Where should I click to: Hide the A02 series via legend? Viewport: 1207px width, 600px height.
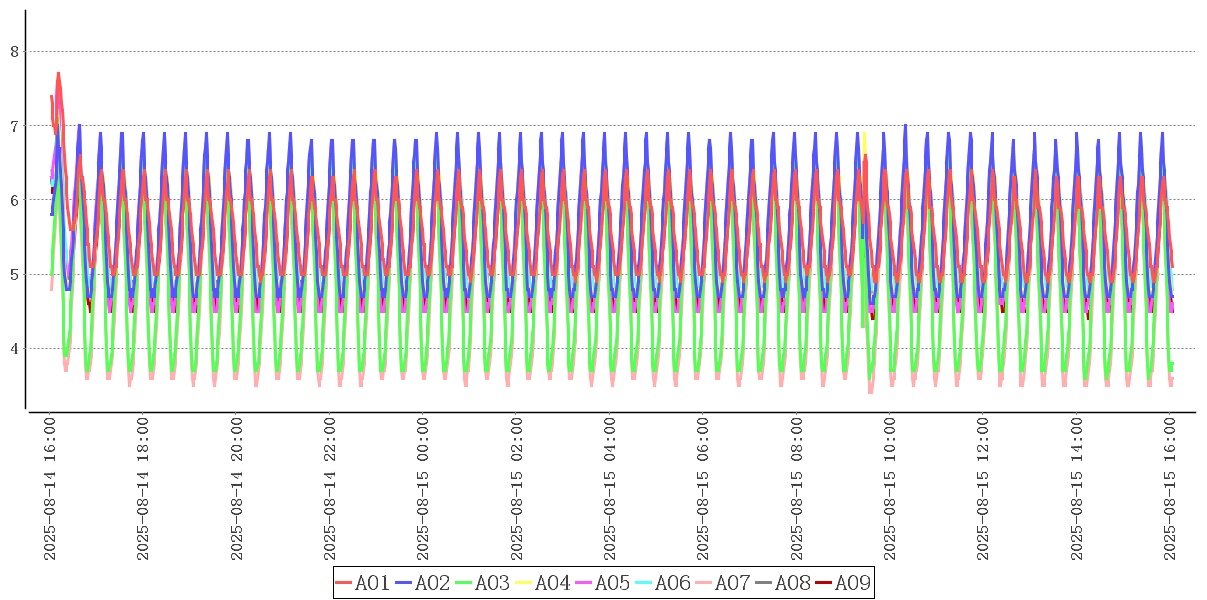[x=422, y=583]
